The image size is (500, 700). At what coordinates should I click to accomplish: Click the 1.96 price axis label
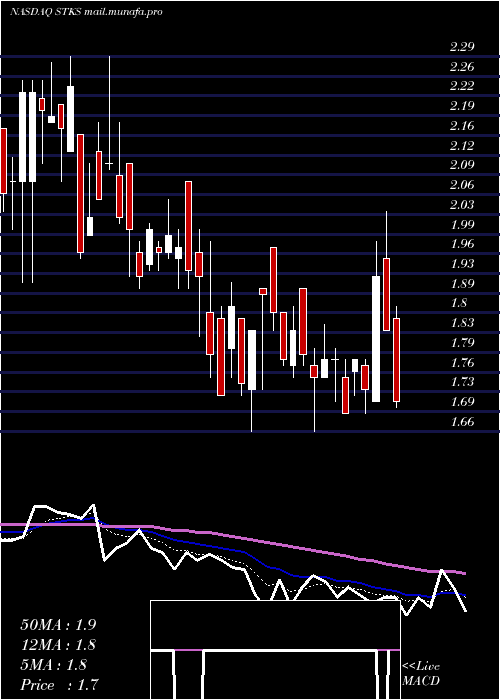point(462,244)
